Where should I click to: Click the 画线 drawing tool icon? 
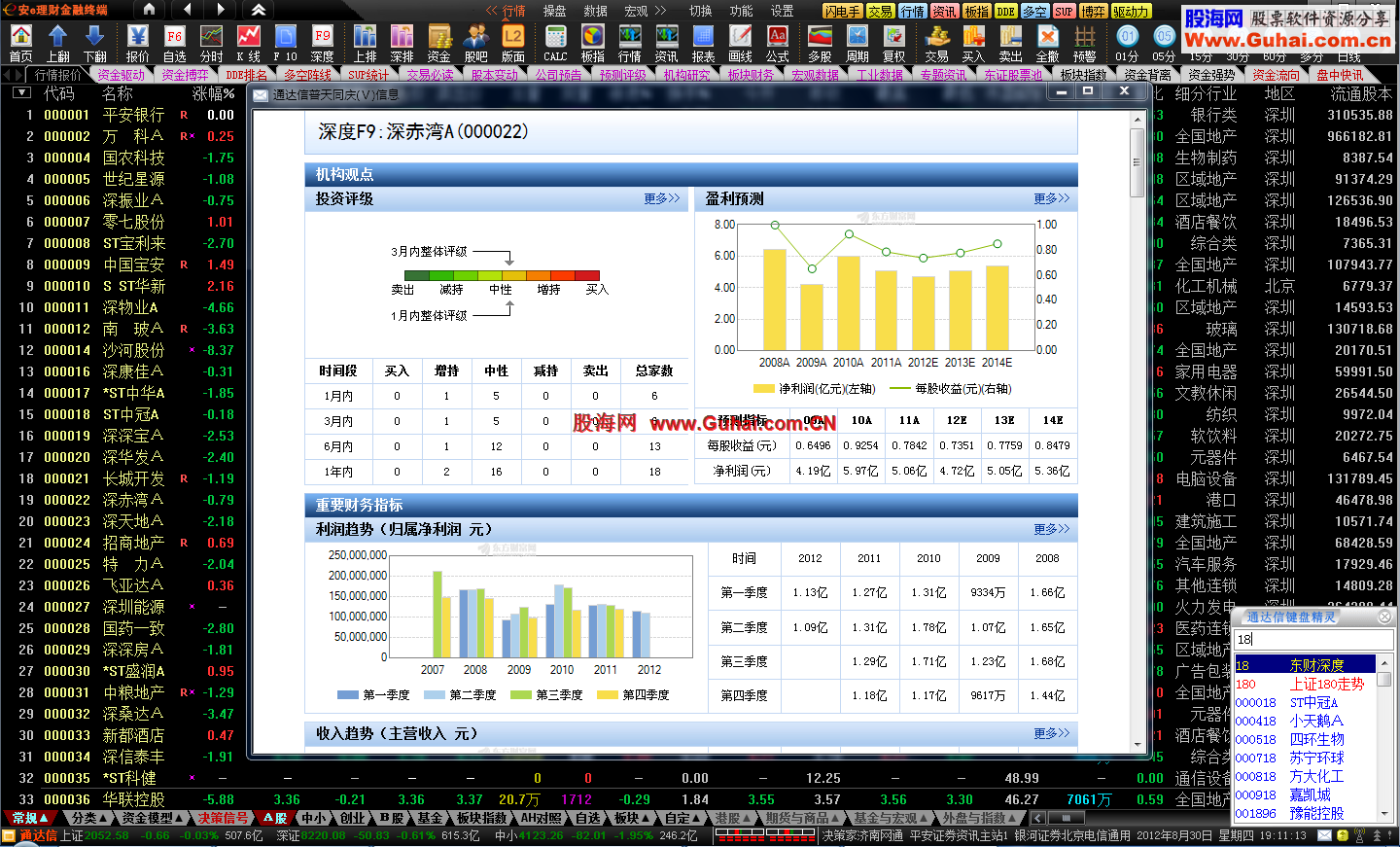click(x=740, y=43)
